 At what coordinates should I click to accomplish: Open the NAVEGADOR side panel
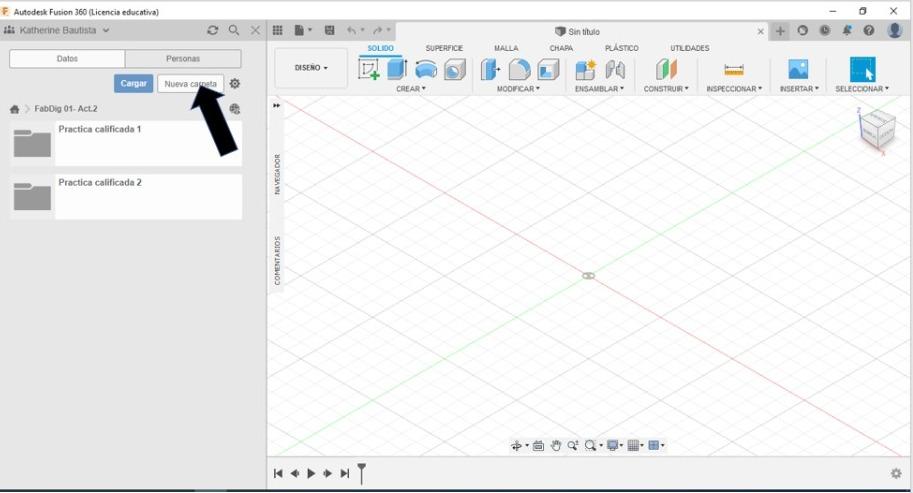[277, 174]
